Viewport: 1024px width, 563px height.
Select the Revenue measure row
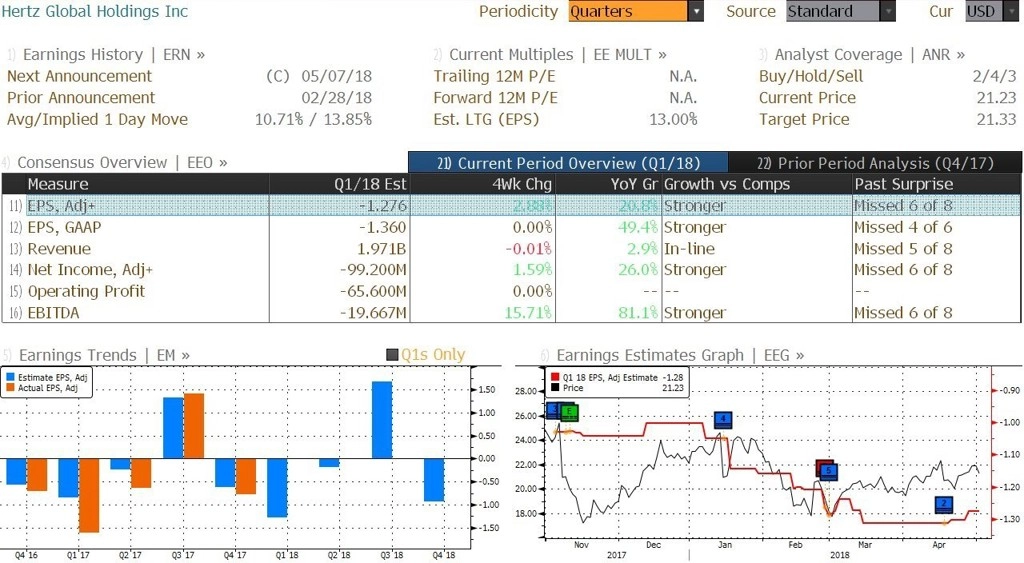(x=511, y=249)
